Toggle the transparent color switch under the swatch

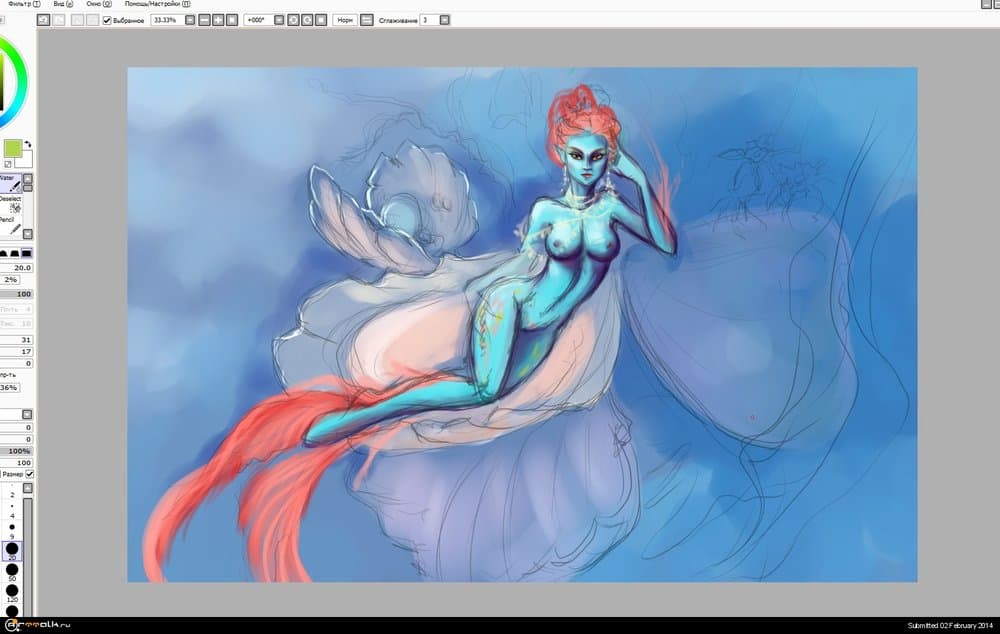click(8, 163)
